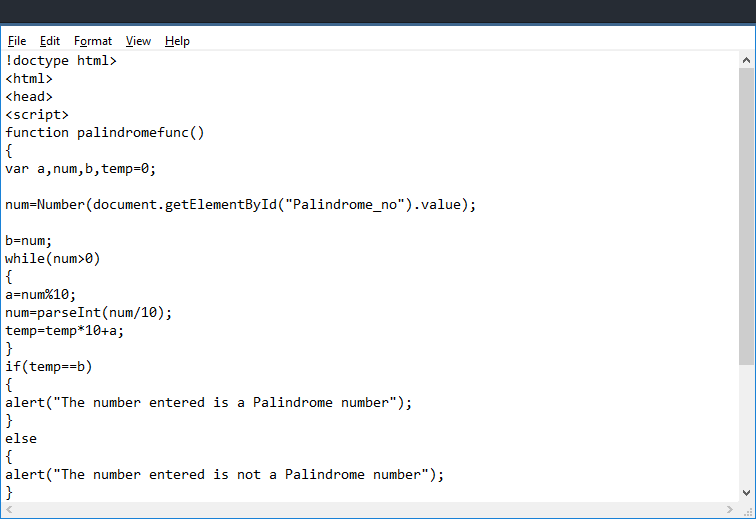Click the '<head>' tag line
Viewport: 756px width, 519px height.
click(29, 96)
